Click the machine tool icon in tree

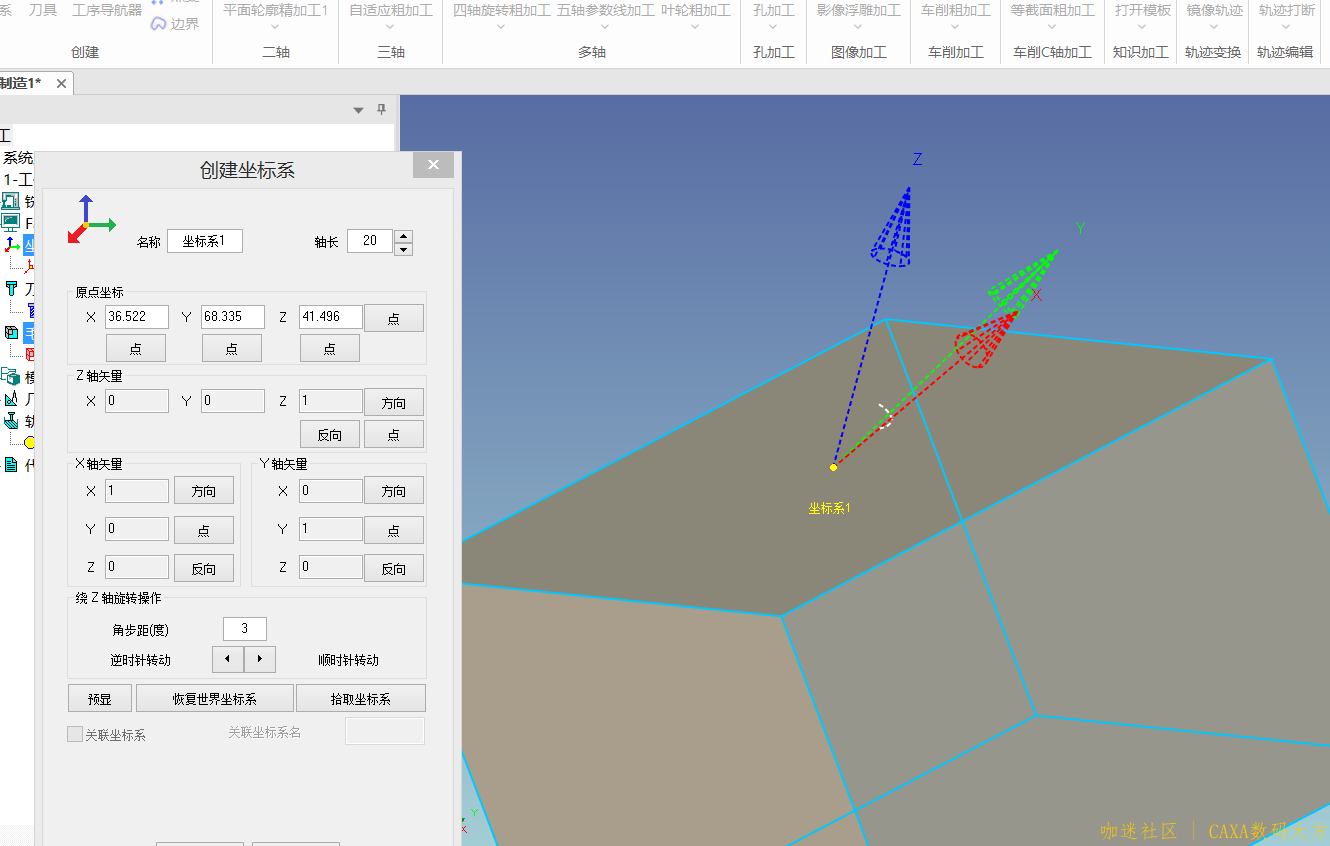tap(11, 201)
